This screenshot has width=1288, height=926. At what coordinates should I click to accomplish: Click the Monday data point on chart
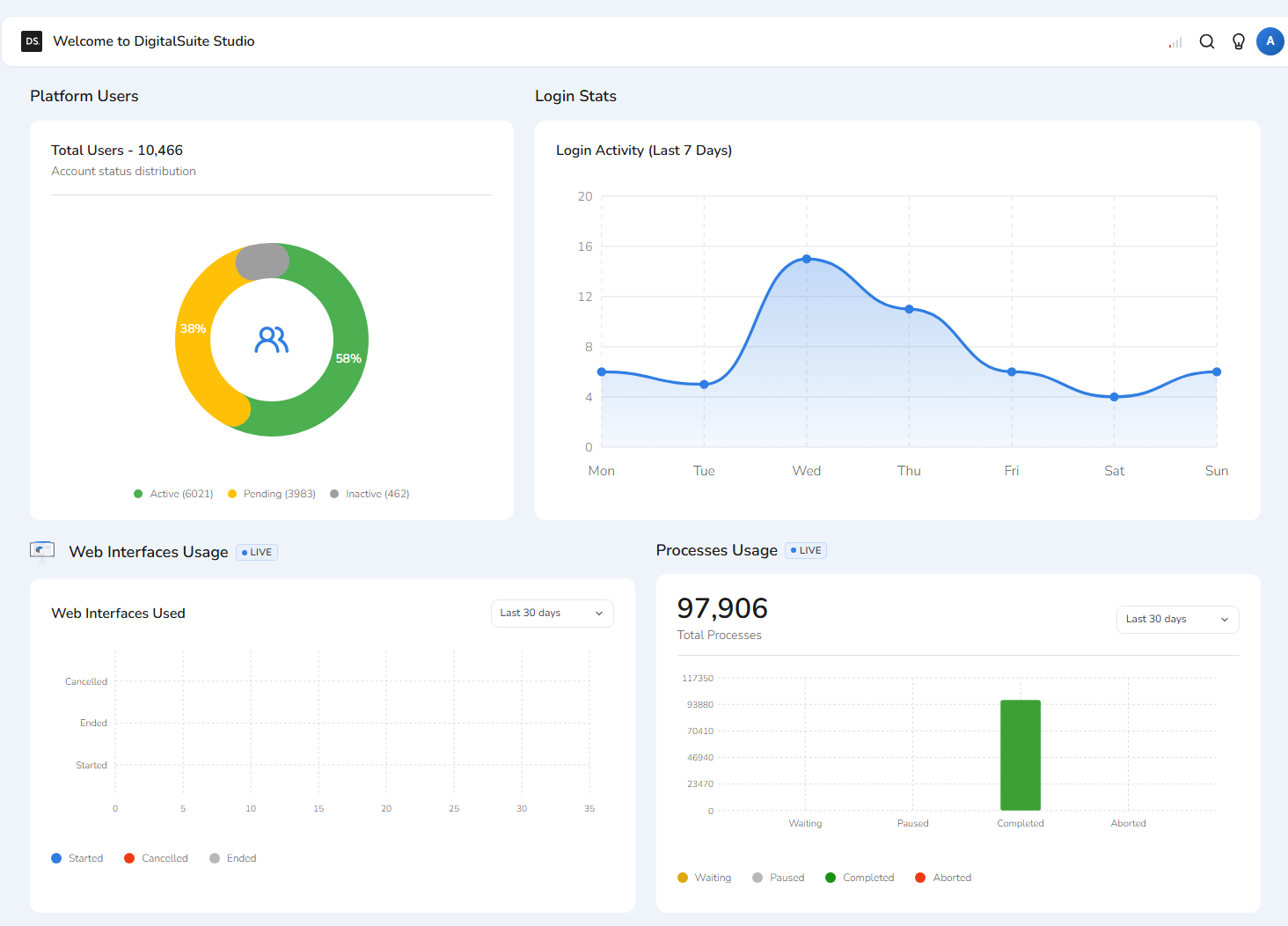tap(602, 371)
